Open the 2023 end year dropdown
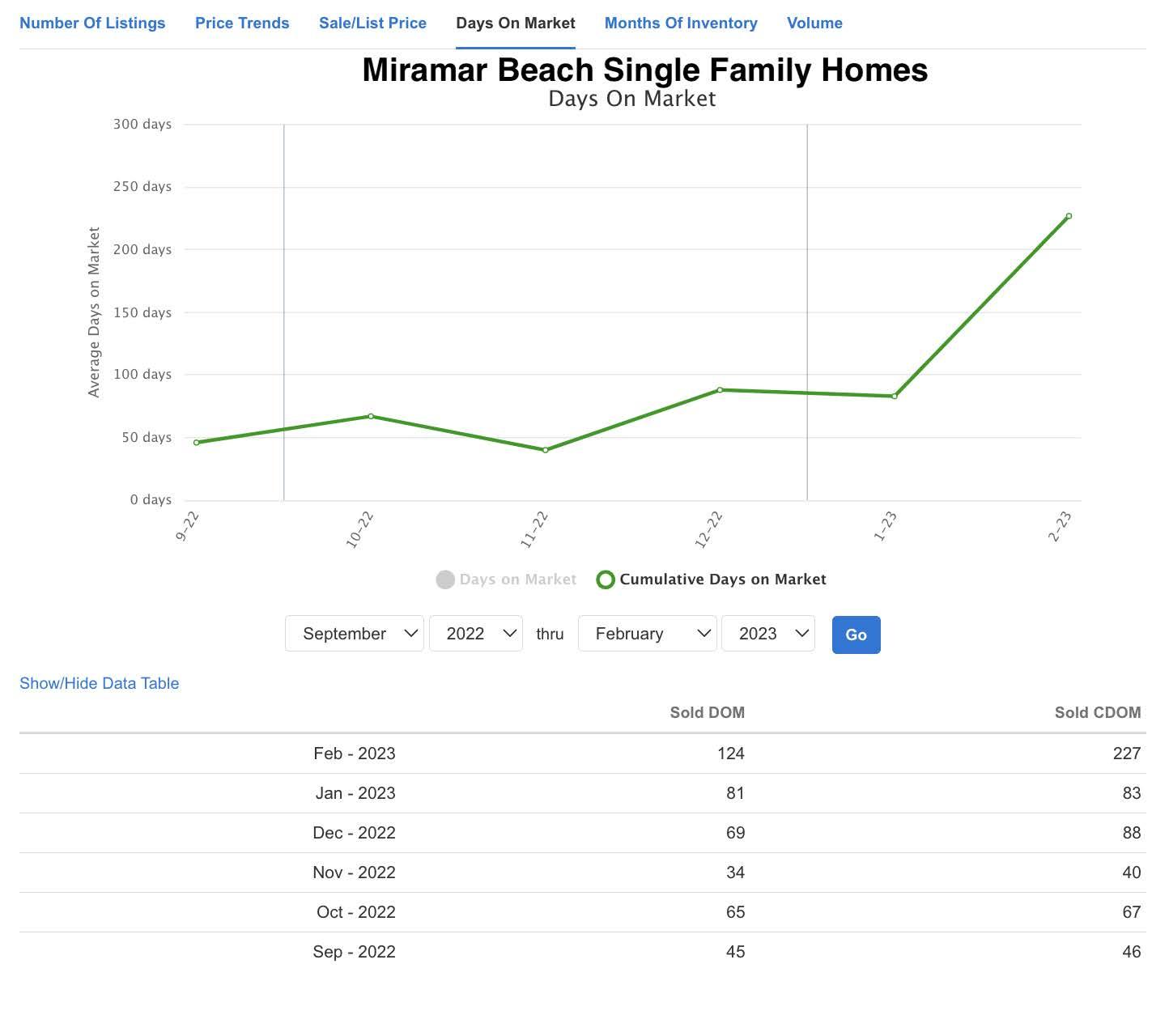 point(767,634)
